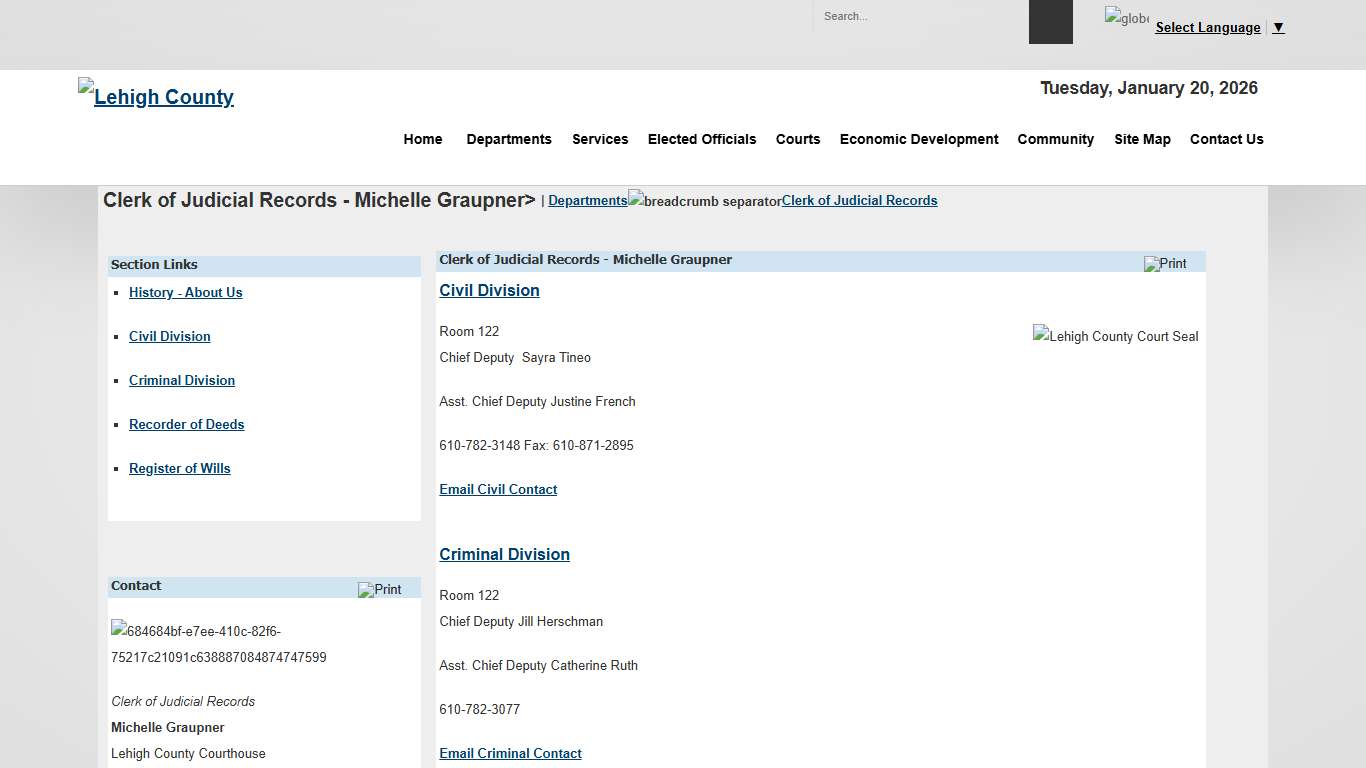This screenshot has height=768, width=1366.
Task: Click the dark search submit button
Action: 1050,22
